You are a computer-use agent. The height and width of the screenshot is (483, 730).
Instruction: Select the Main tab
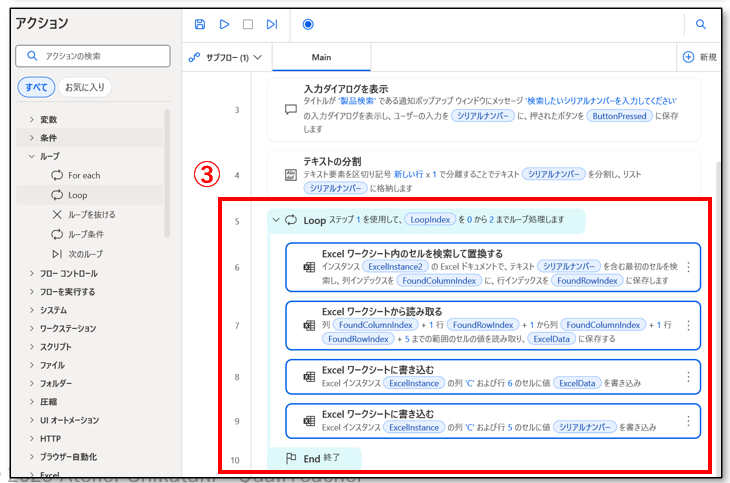tap(321, 57)
